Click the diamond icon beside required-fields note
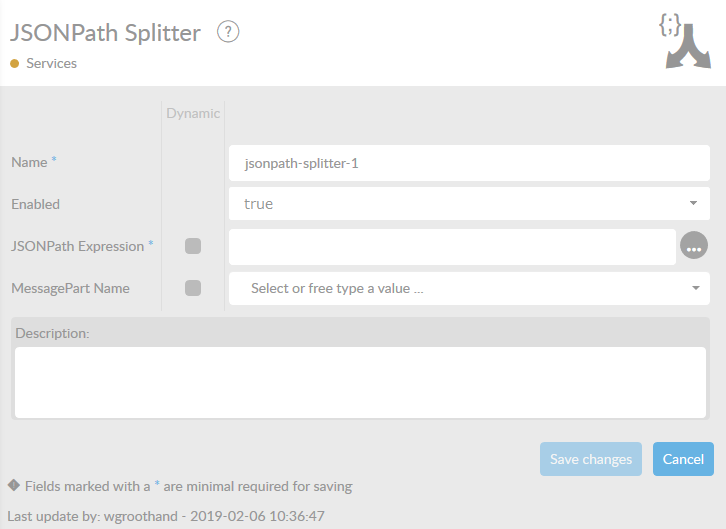The image size is (726, 529). pos(13,485)
